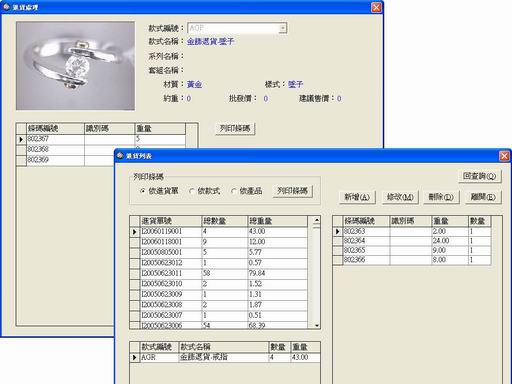The image size is (512, 384).
Task: Click the 金飾退貨-戒指 style name cell
Action: click(x=223, y=357)
